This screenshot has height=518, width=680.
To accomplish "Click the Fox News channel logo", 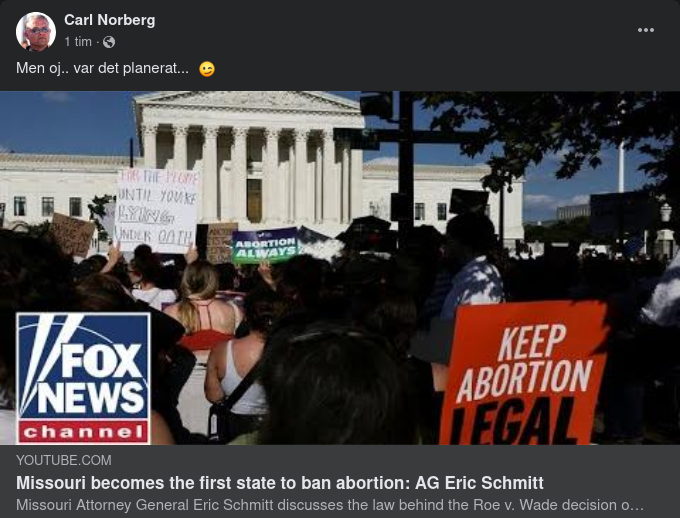I will click(83, 378).
